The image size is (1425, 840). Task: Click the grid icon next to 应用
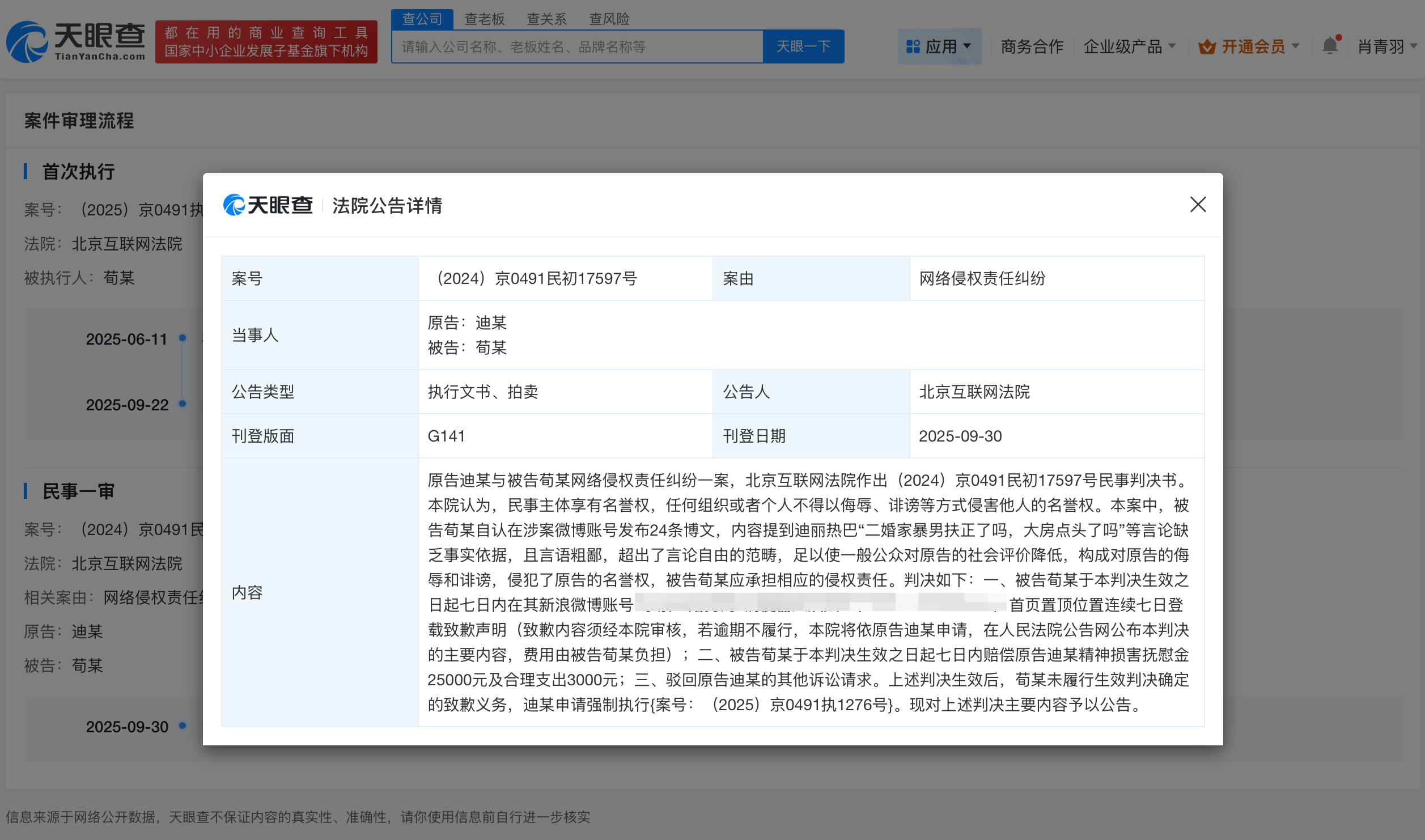point(914,46)
